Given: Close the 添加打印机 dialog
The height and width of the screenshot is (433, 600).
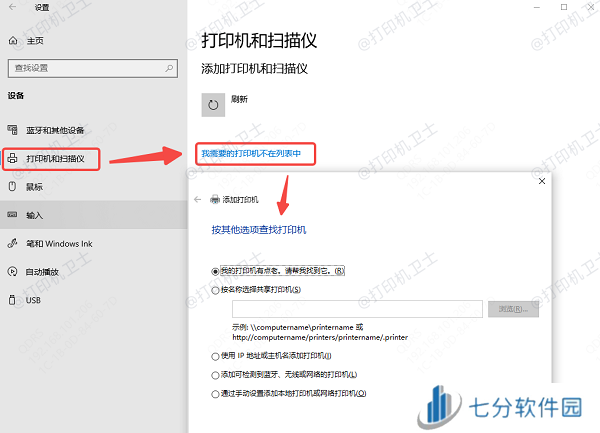Looking at the screenshot, I should (x=542, y=181).
